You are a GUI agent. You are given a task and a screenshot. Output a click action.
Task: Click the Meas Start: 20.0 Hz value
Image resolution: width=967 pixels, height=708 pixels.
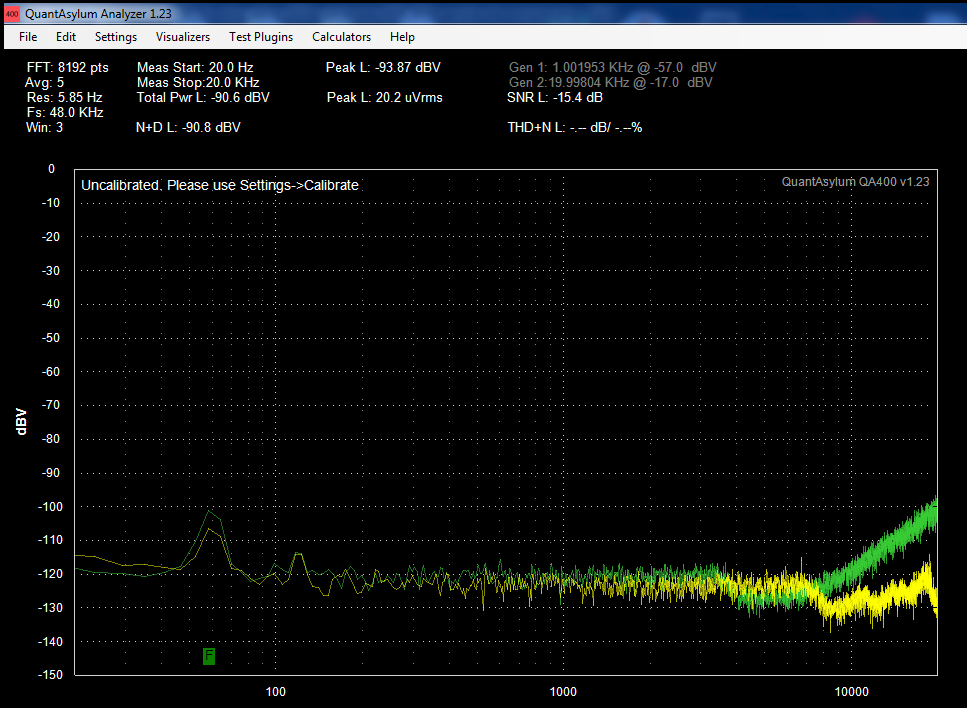(x=195, y=68)
